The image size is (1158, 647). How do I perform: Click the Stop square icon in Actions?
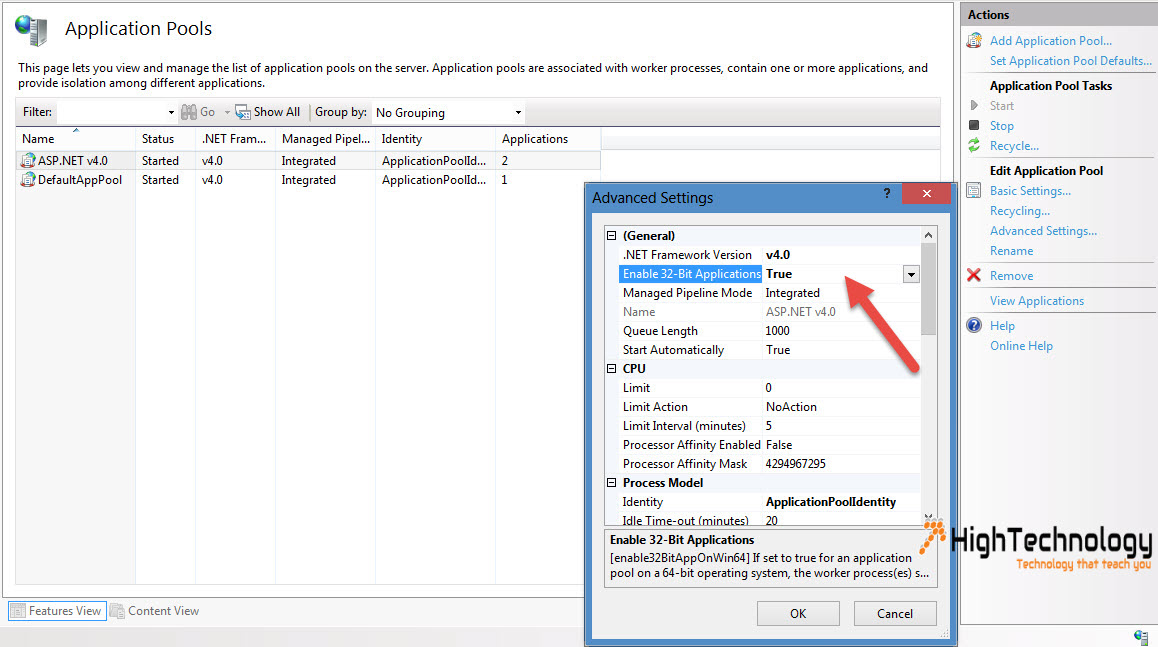point(974,126)
